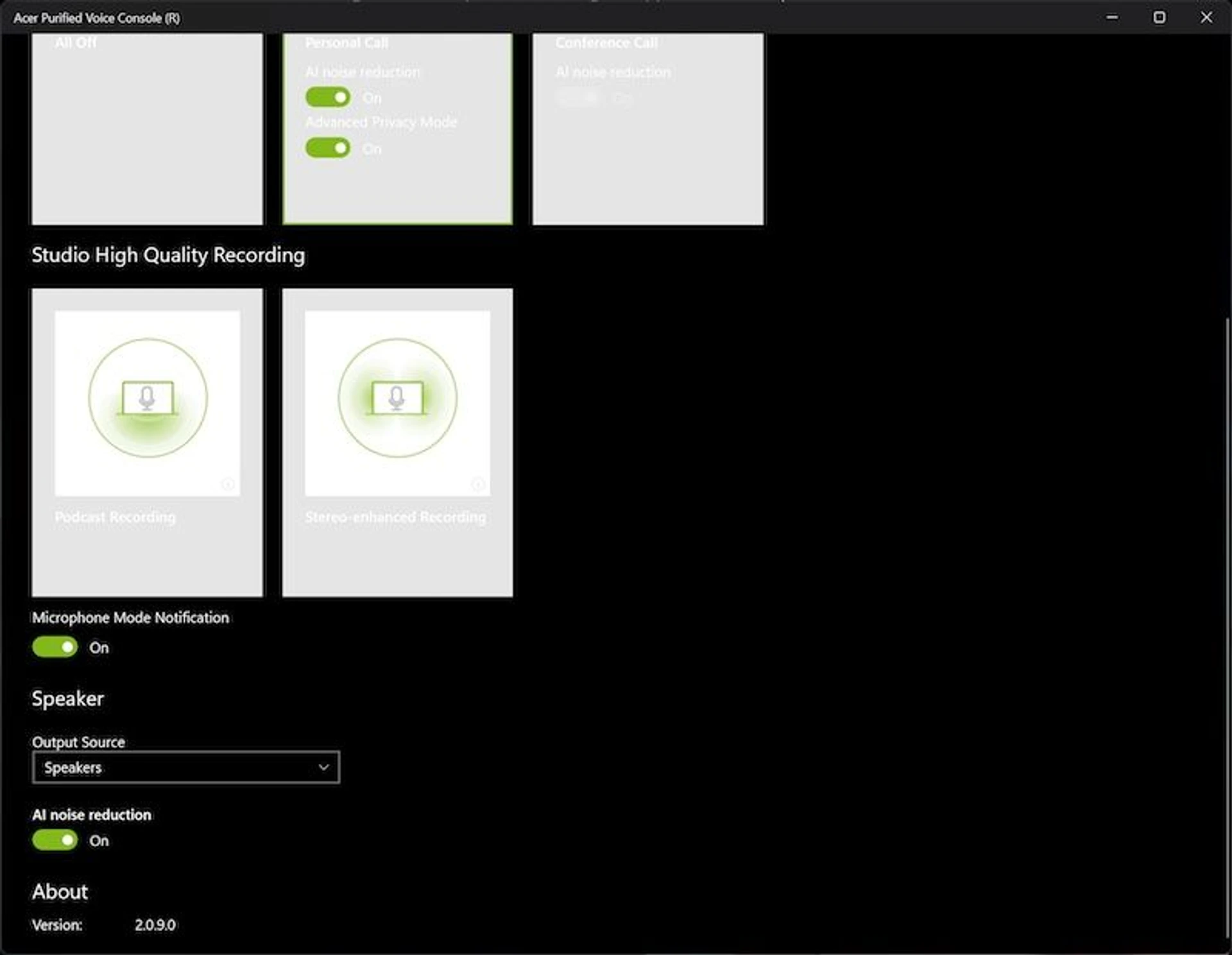Select the Conference Call mode card
This screenshot has width=1232, height=955.
[648, 129]
